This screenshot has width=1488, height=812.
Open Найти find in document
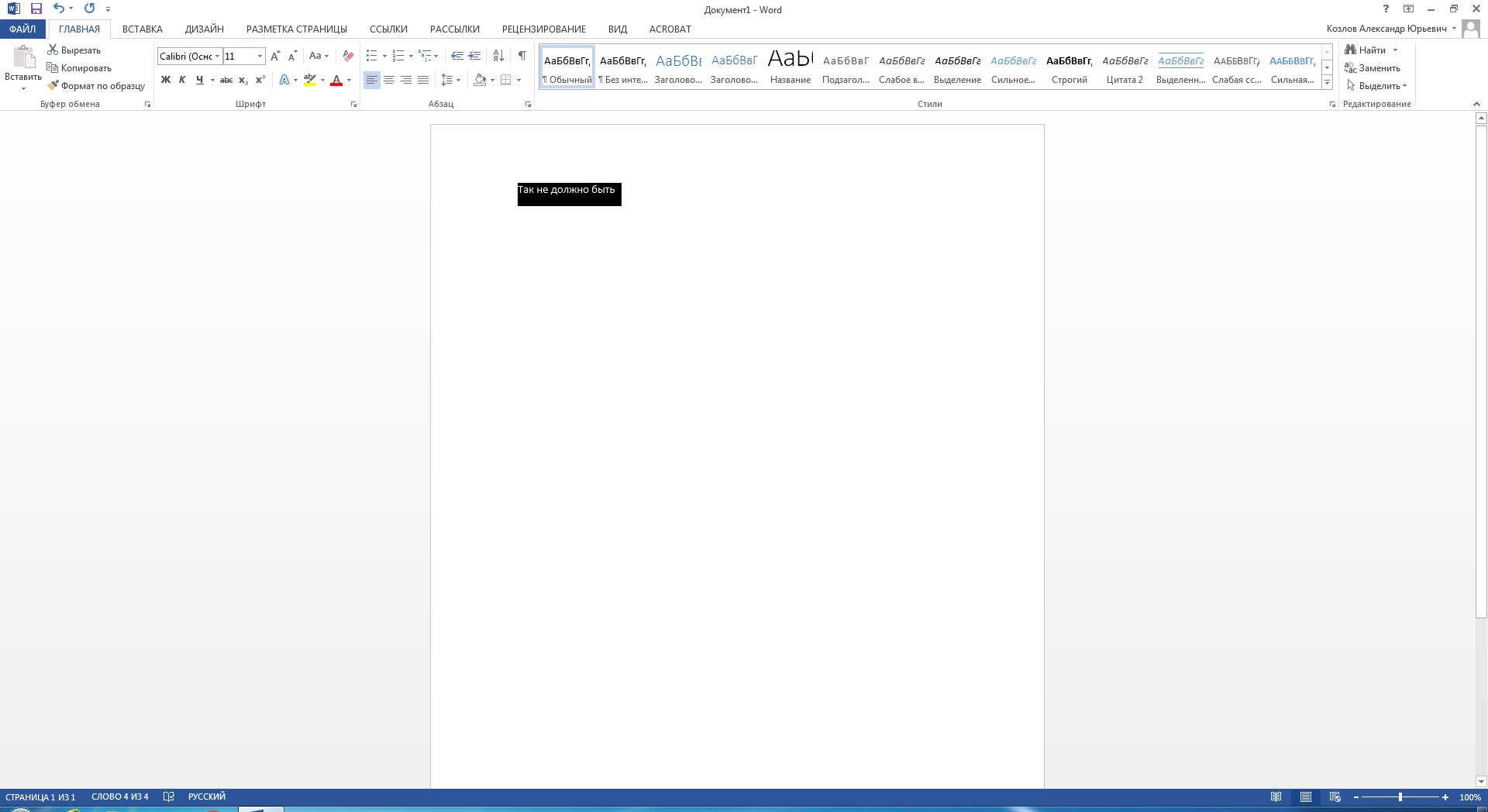coord(1366,50)
